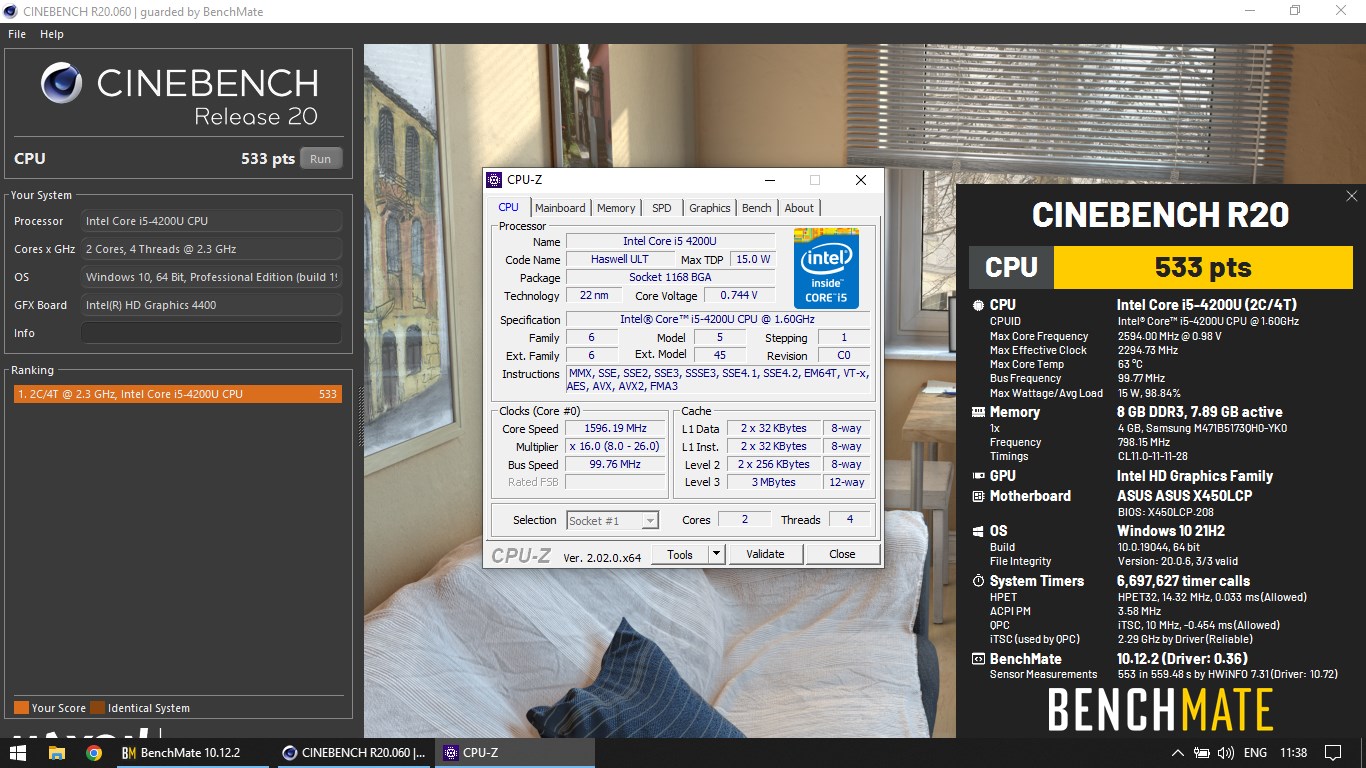Close the BenchMate result overlay
The width and height of the screenshot is (1366, 768).
pyautogui.click(x=1352, y=196)
